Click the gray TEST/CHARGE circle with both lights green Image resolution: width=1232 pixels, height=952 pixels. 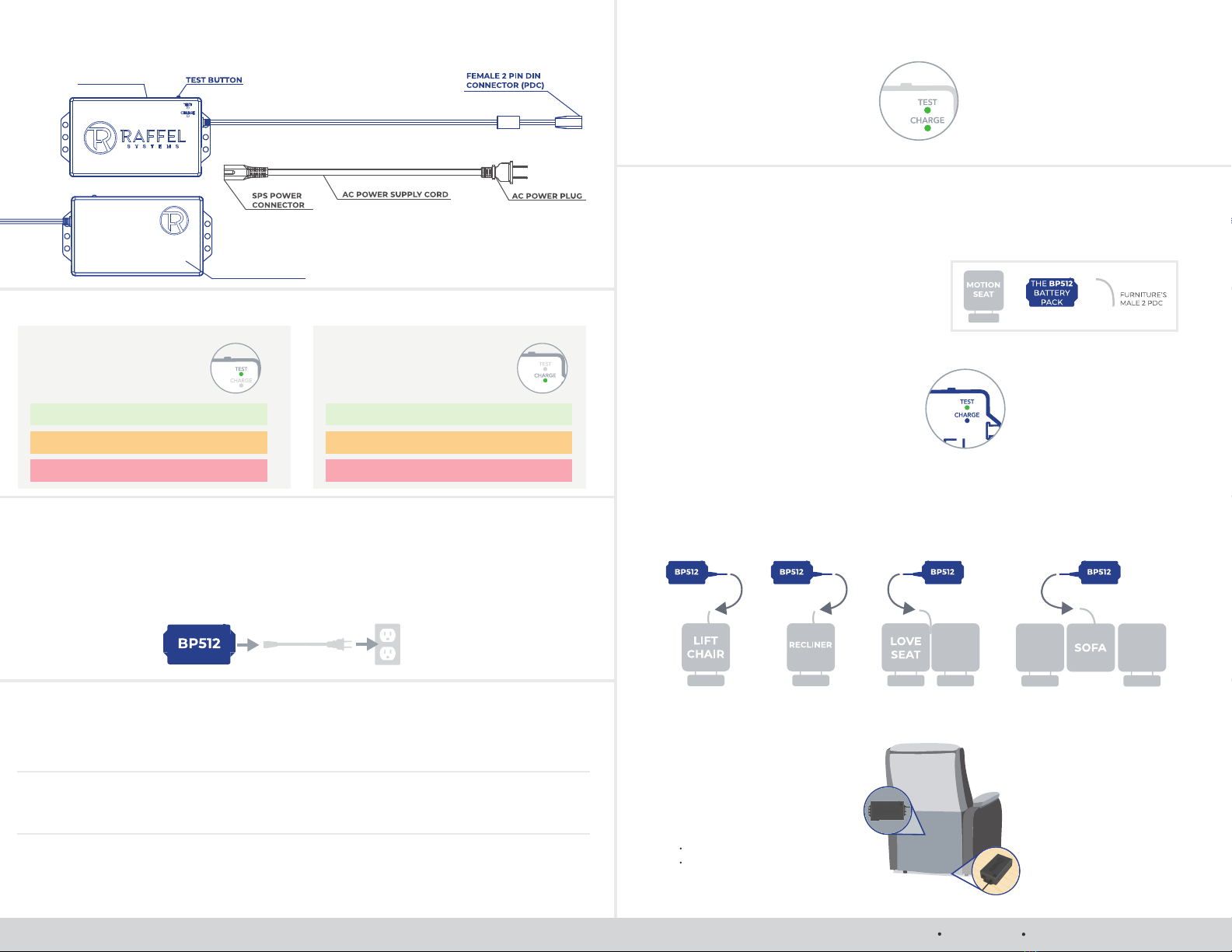(x=919, y=101)
